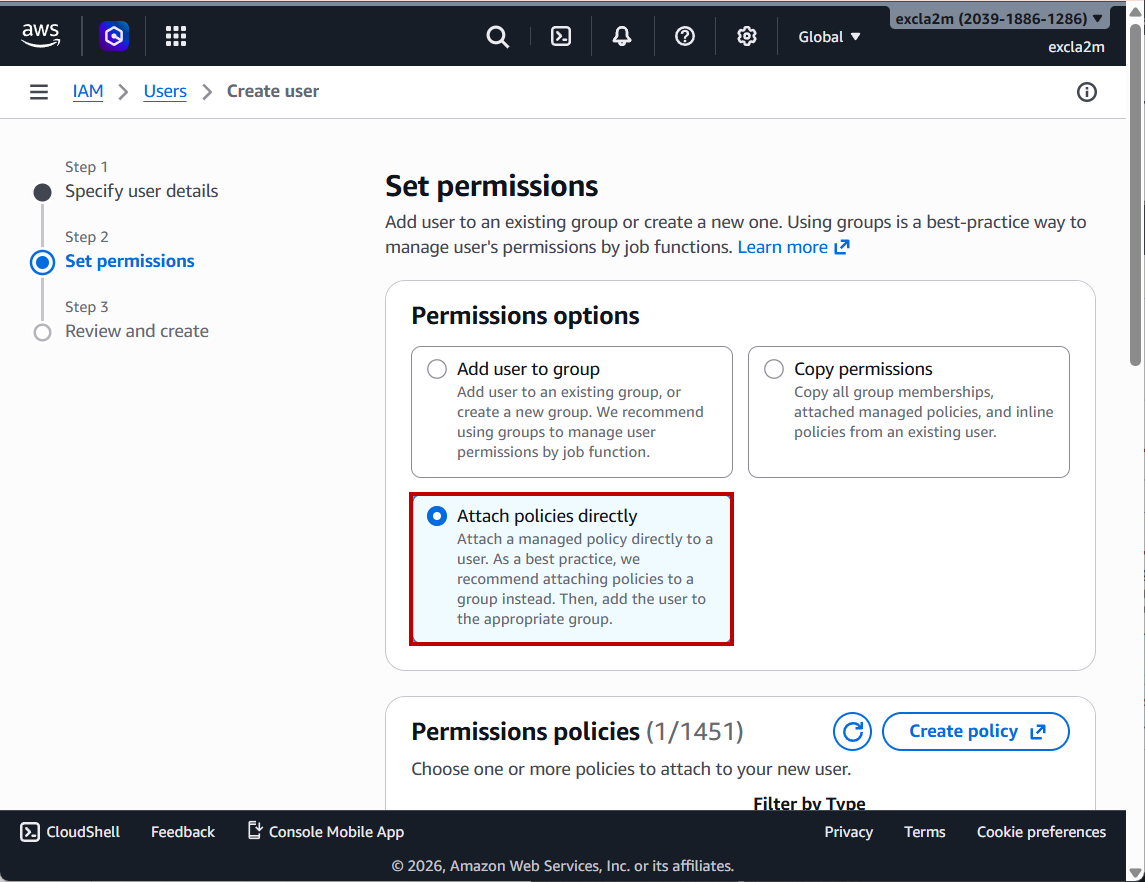Viewport: 1145px width, 882px height.
Task: Open the info panel icon
Action: tap(1087, 92)
